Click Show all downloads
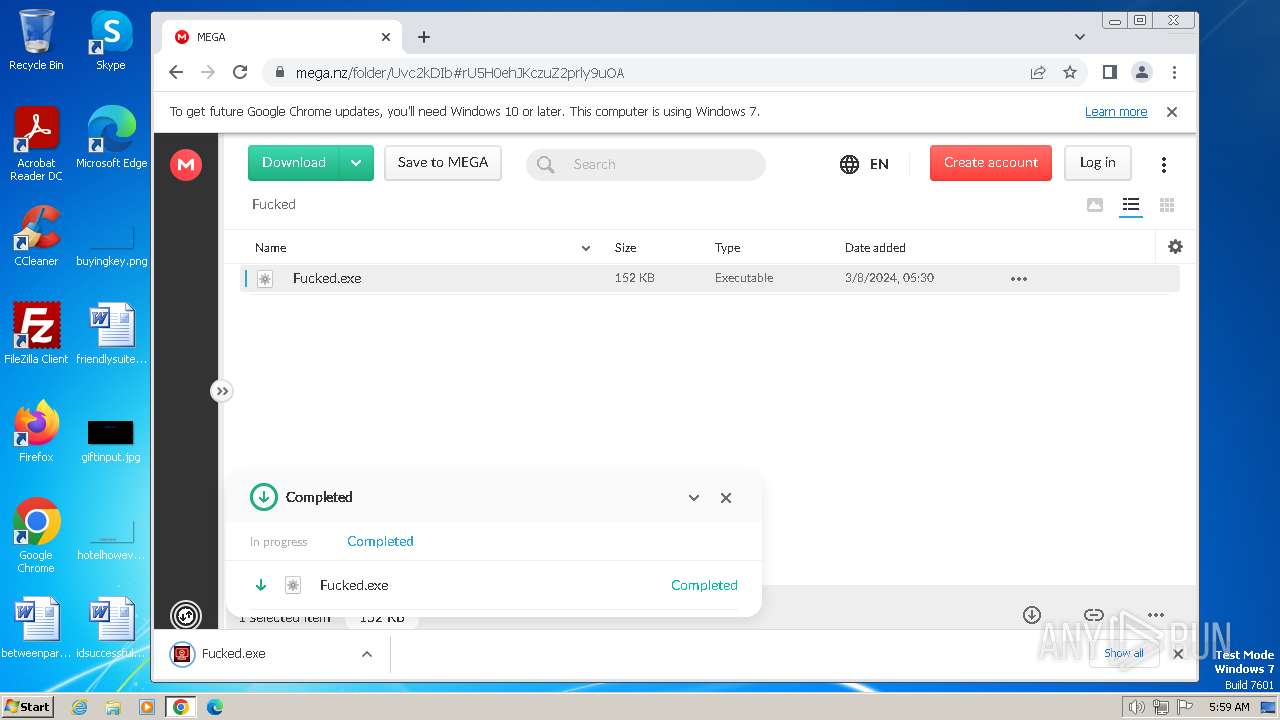The image size is (1280, 720). click(1124, 653)
